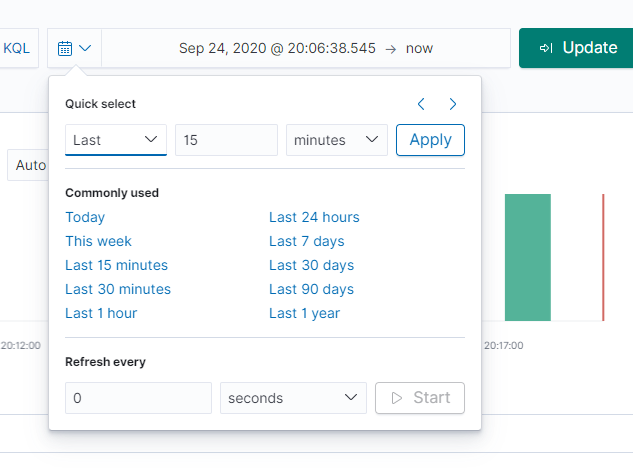Open the seconds refresh unit dropdown
Image resolution: width=633 pixels, height=475 pixels.
[293, 398]
